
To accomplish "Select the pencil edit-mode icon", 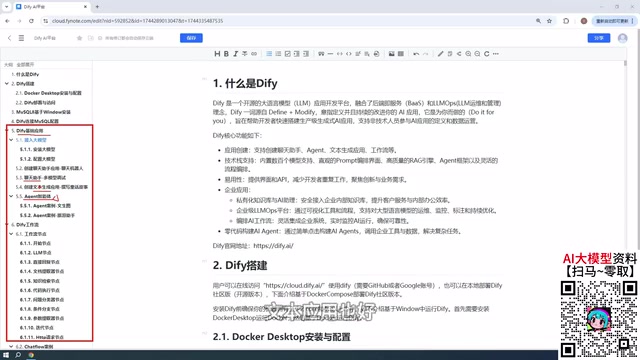I will coord(440,54).
